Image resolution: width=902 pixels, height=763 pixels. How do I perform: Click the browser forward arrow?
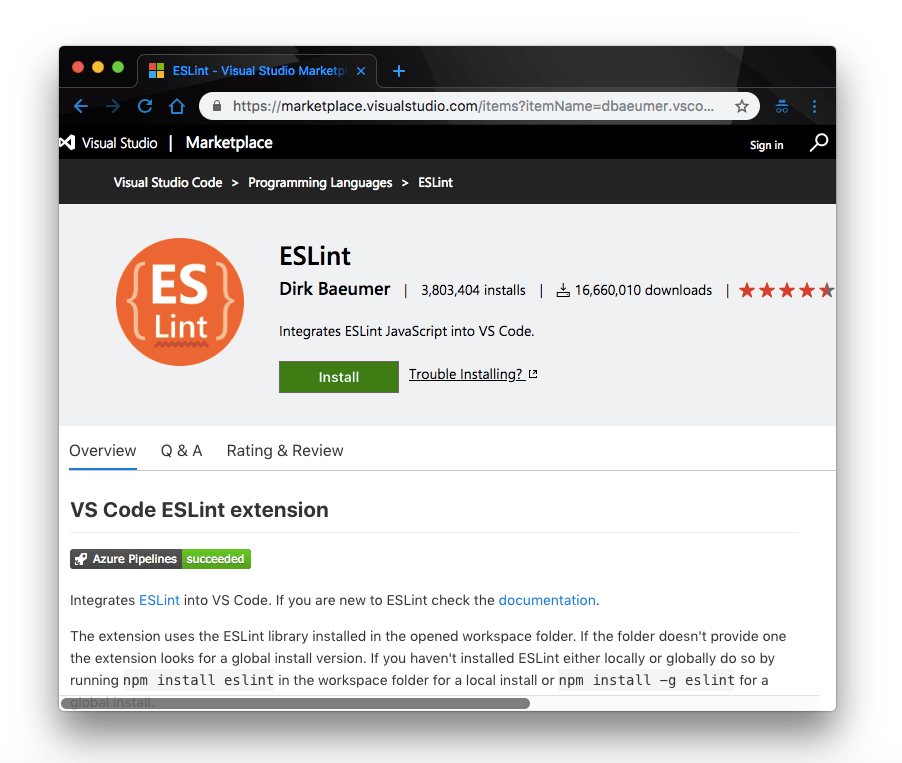tap(113, 106)
